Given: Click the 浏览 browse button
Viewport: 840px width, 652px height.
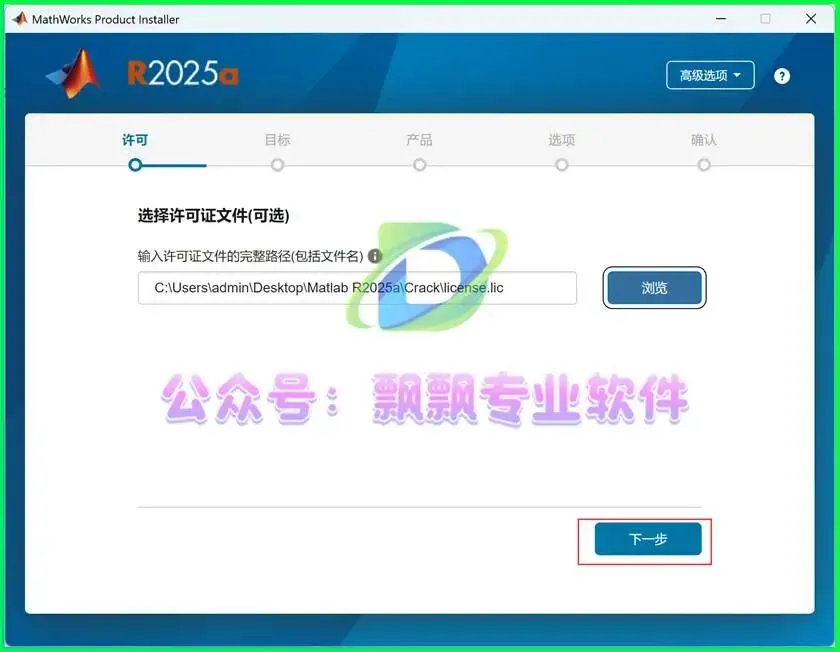Looking at the screenshot, I should pos(655,288).
